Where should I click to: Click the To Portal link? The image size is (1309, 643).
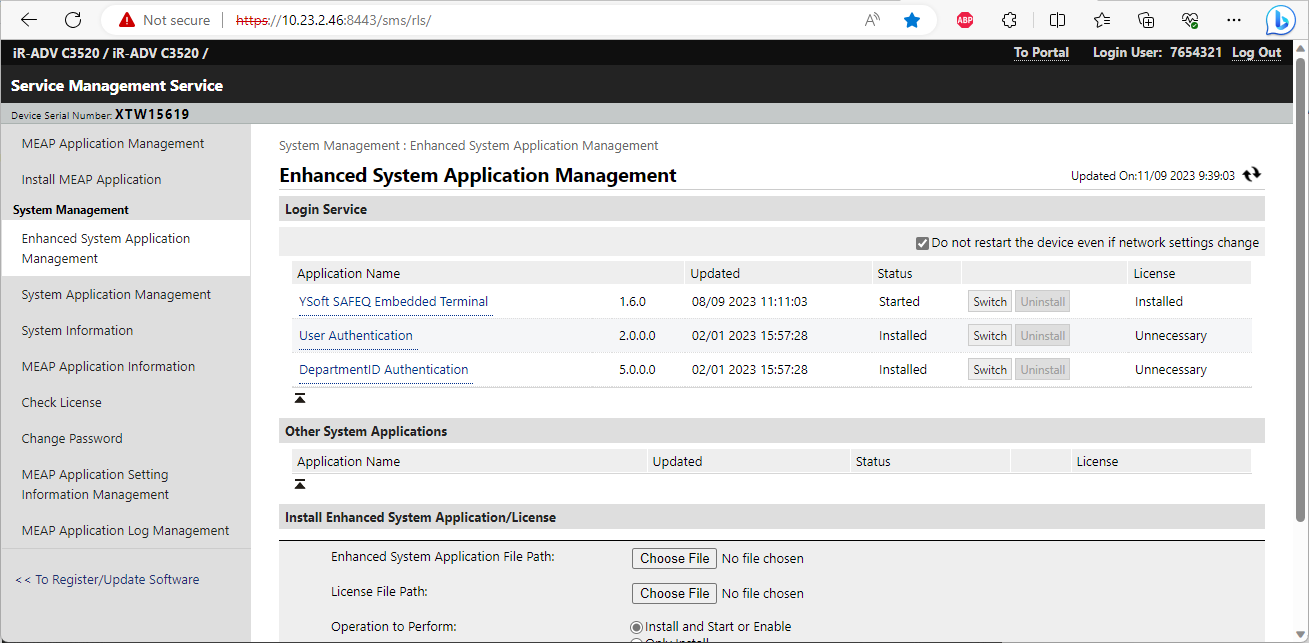click(1041, 53)
